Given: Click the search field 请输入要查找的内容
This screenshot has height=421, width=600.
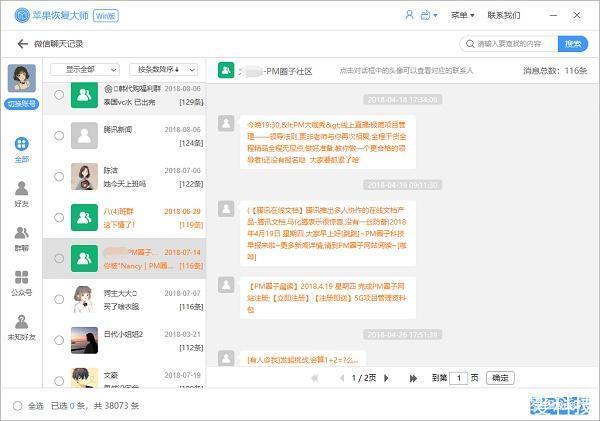Looking at the screenshot, I should [509, 44].
